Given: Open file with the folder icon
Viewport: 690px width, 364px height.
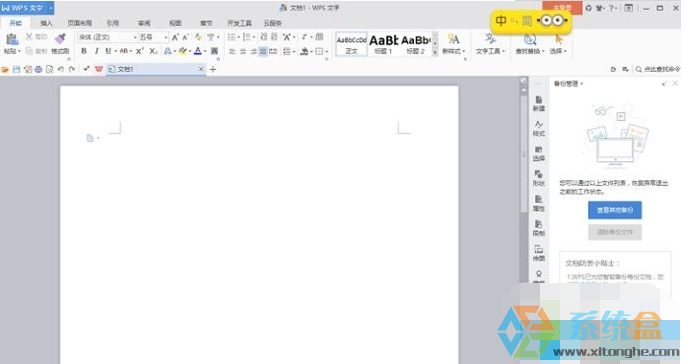Looking at the screenshot, I should (5, 69).
